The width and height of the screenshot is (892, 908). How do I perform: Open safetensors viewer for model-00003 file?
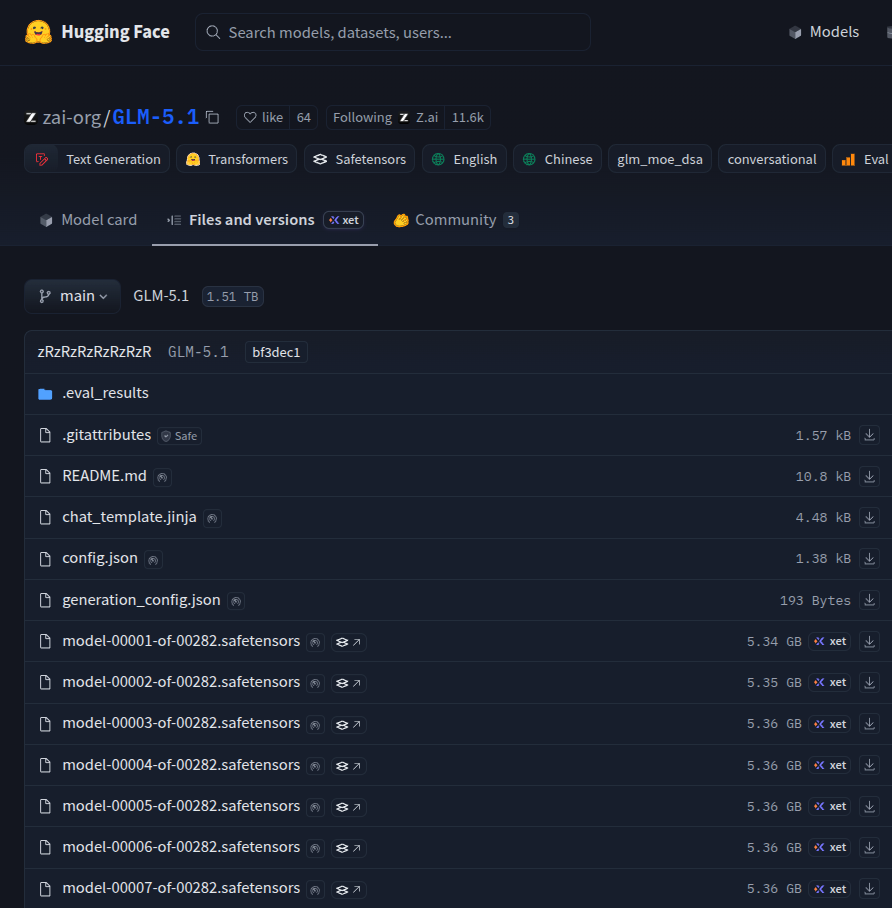tap(349, 725)
